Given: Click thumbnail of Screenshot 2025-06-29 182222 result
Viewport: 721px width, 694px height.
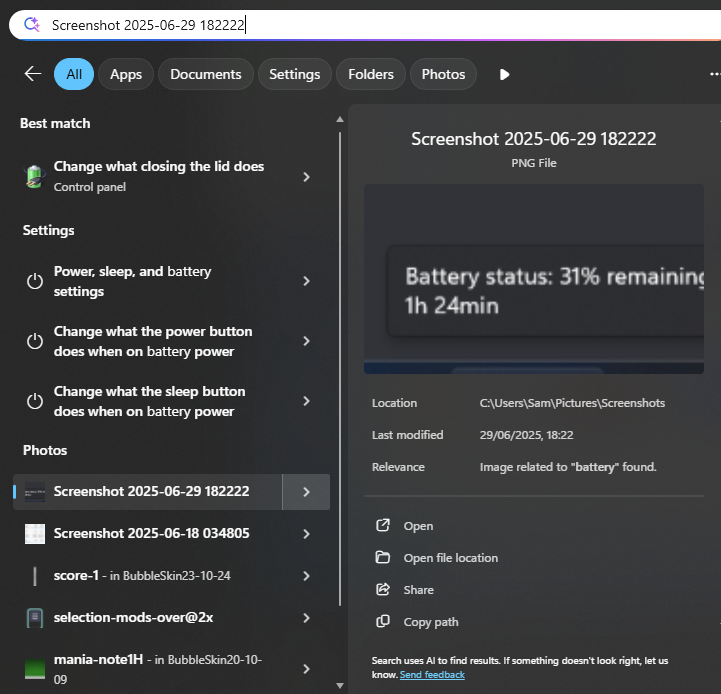Looking at the screenshot, I should tap(34, 492).
